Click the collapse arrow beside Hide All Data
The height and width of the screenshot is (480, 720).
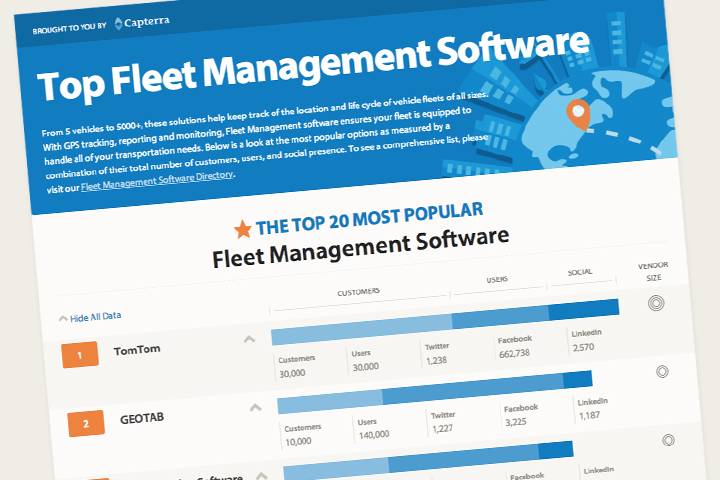pyautogui.click(x=63, y=318)
